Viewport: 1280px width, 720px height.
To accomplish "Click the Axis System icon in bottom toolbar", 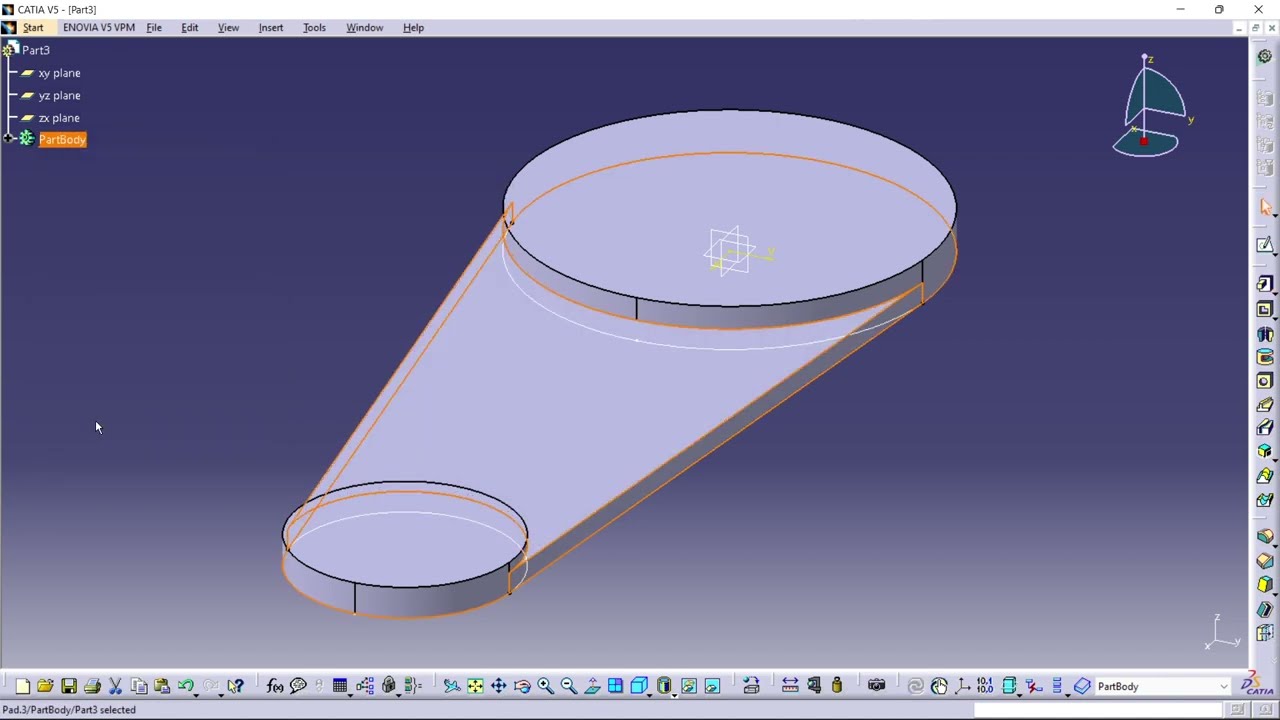I will [962, 686].
